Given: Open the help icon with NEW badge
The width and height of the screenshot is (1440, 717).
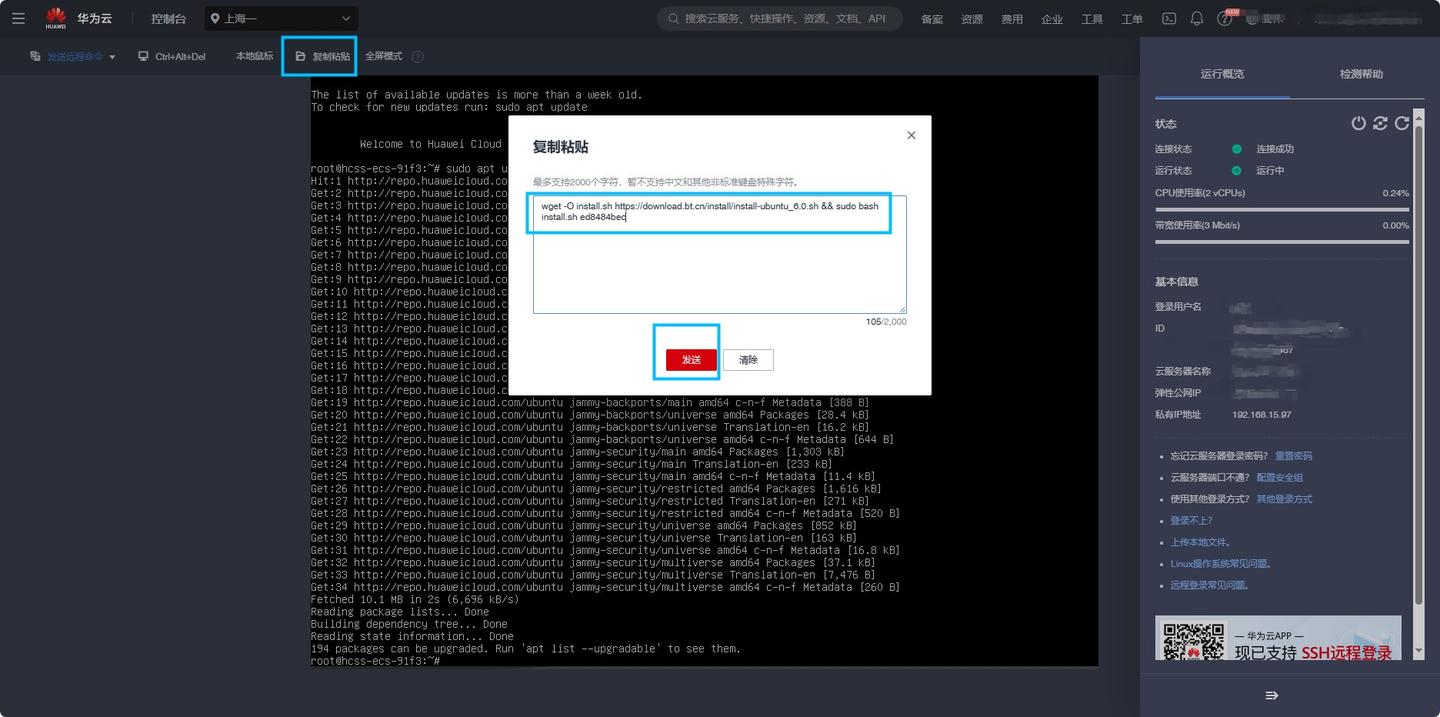Looking at the screenshot, I should (1226, 18).
